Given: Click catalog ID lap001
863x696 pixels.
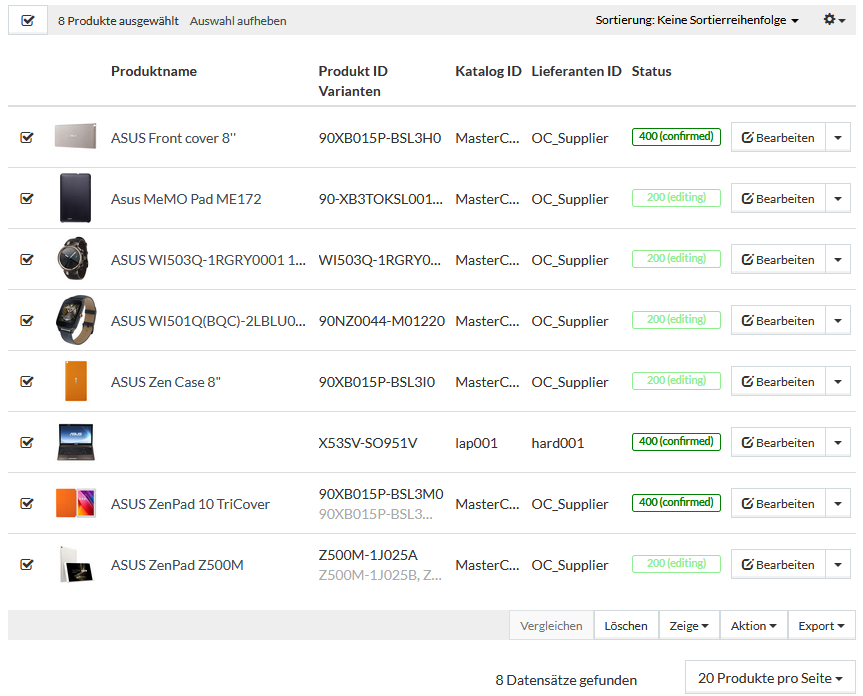Looking at the screenshot, I should (x=476, y=443).
